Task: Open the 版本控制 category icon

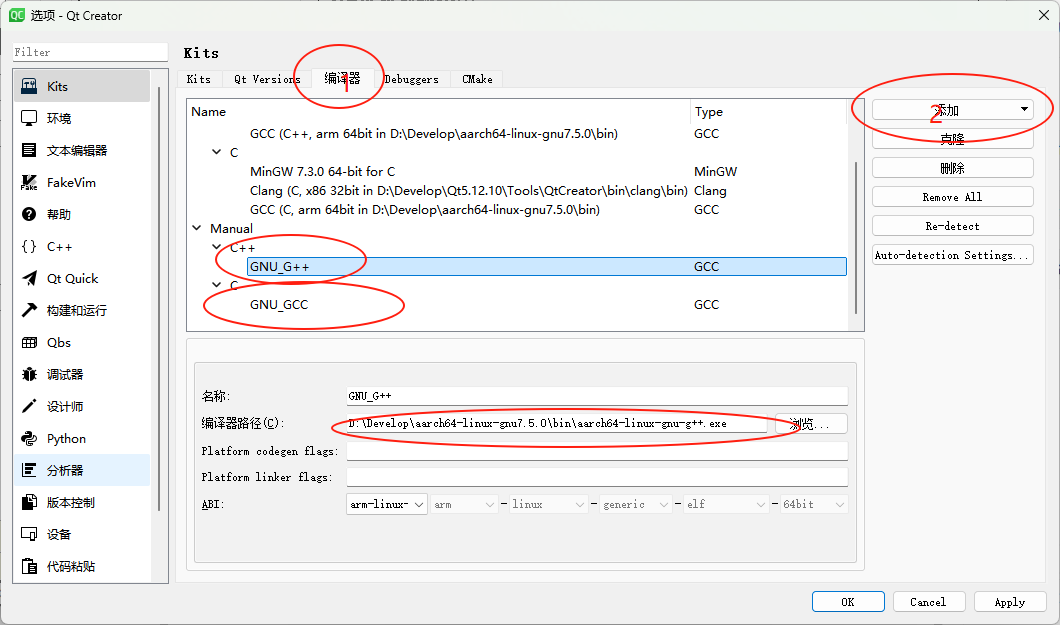Action: point(29,502)
